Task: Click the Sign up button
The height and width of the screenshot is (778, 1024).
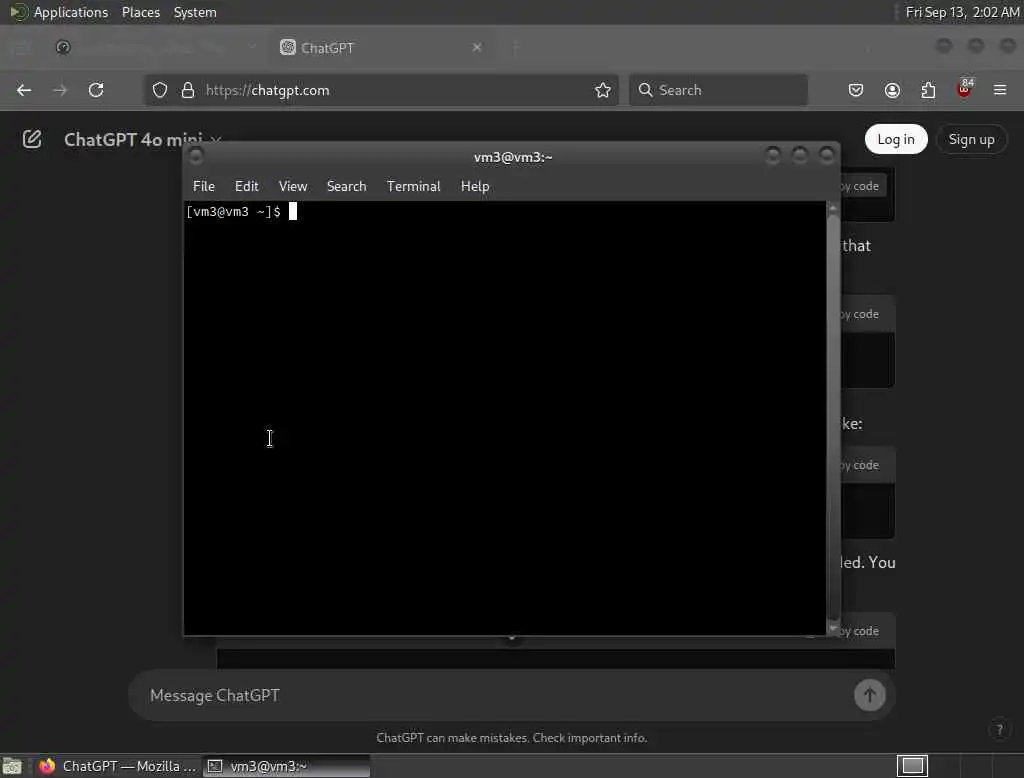Action: point(971,139)
